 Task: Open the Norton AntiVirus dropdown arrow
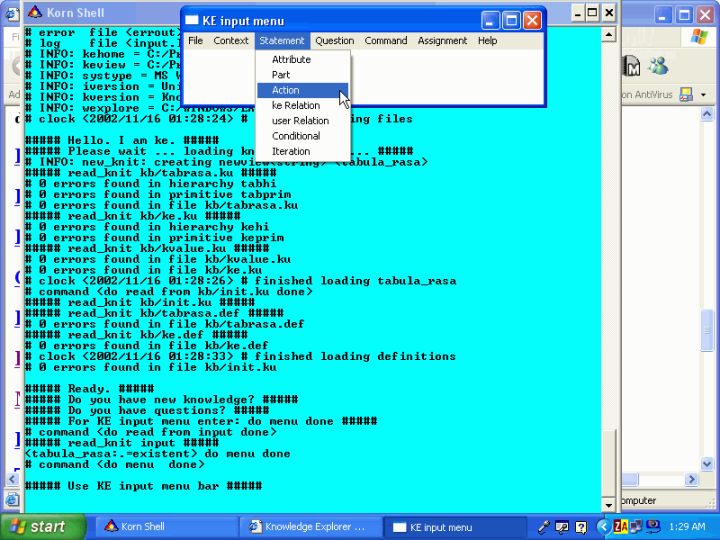[703, 95]
